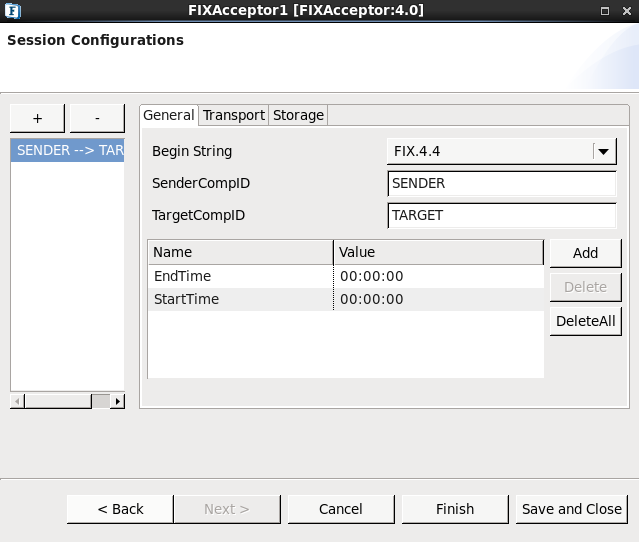Go back with the Back button
The image size is (639, 542).
click(120, 509)
